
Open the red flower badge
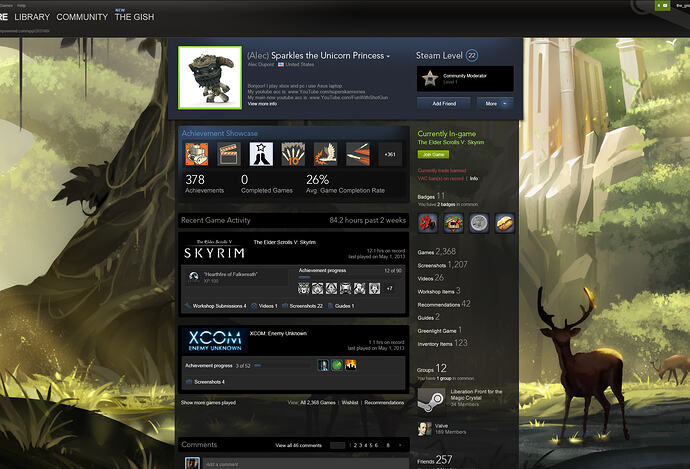pyautogui.click(x=428, y=223)
